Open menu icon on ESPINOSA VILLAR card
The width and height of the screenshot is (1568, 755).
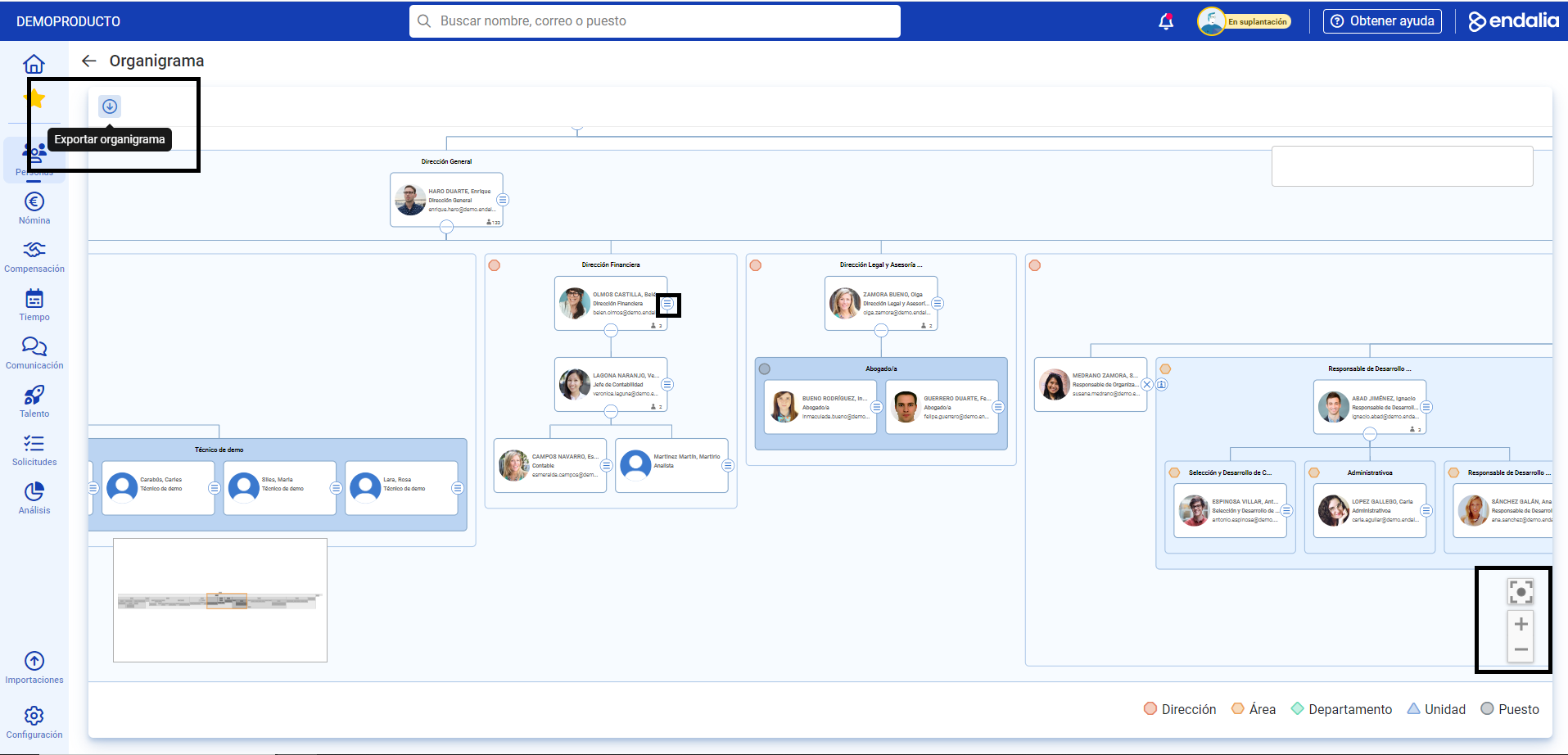point(1286,510)
